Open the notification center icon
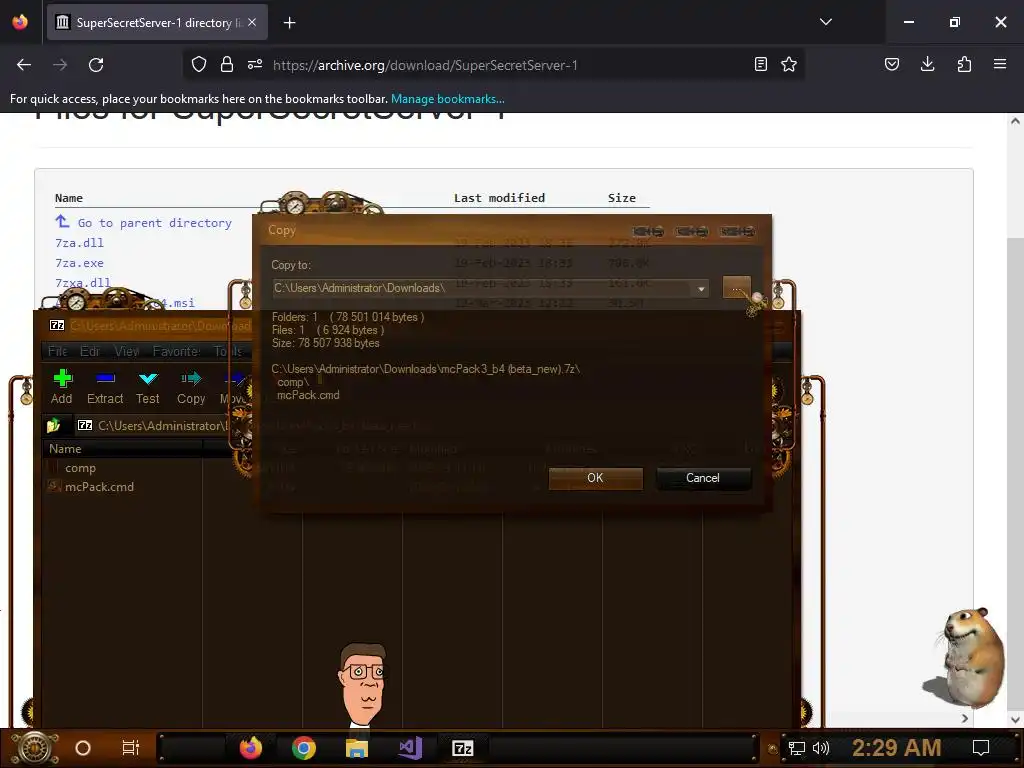The height and width of the screenshot is (768, 1024). (981, 748)
